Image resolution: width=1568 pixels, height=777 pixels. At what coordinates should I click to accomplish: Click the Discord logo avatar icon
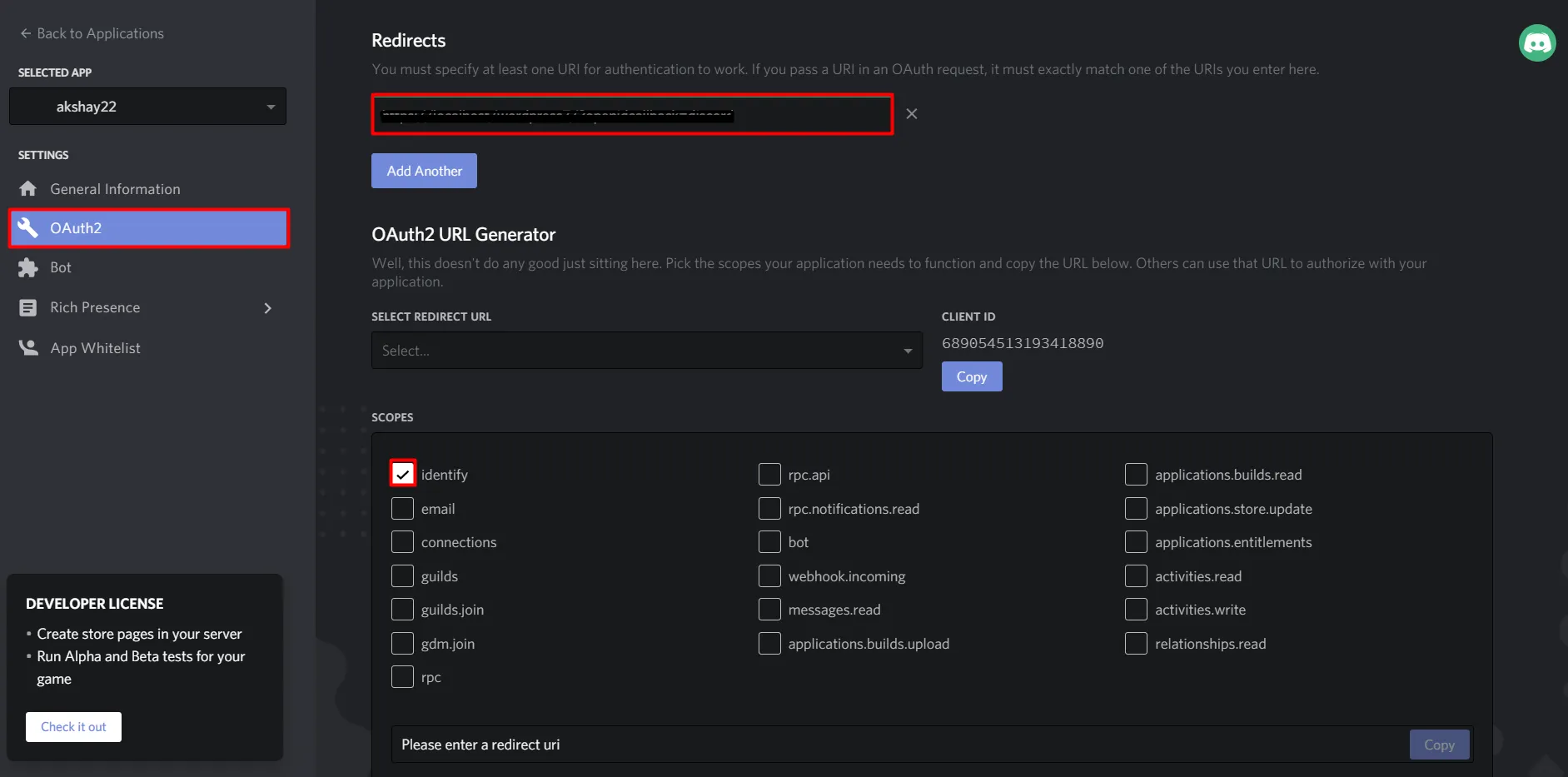(1537, 42)
